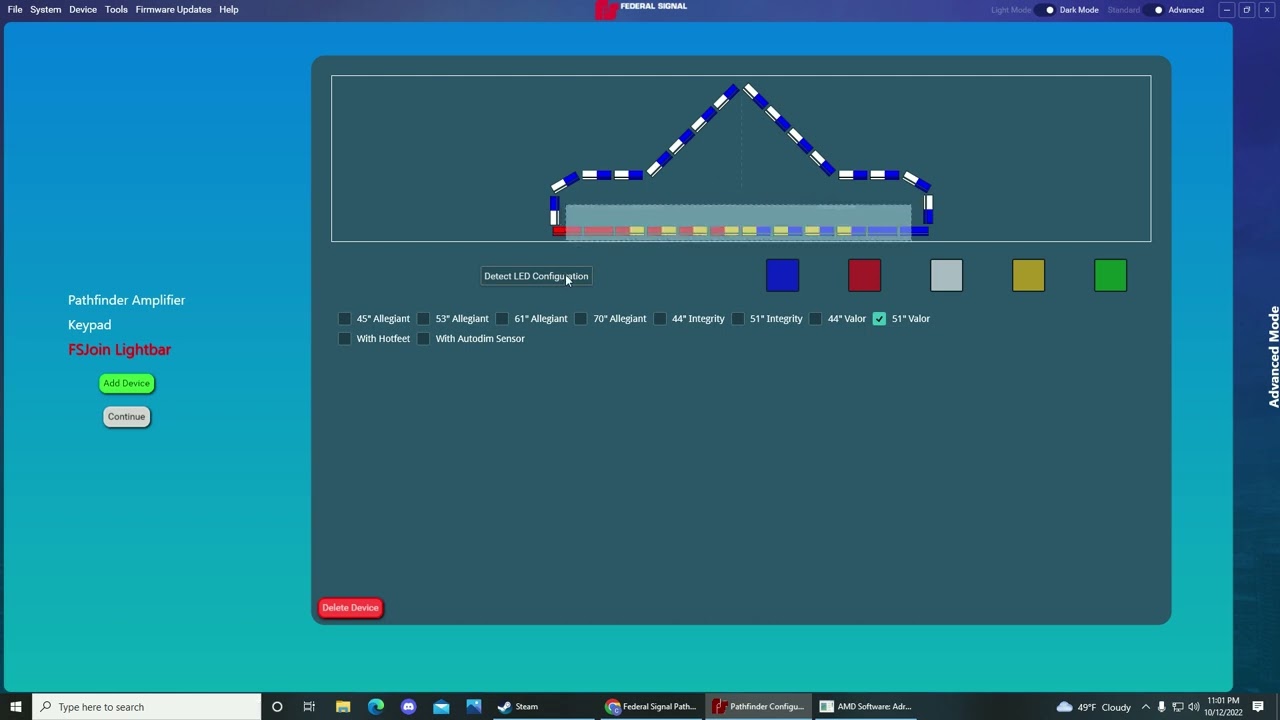
Task: Select FSJoin Lightbar in device list
Action: click(119, 350)
